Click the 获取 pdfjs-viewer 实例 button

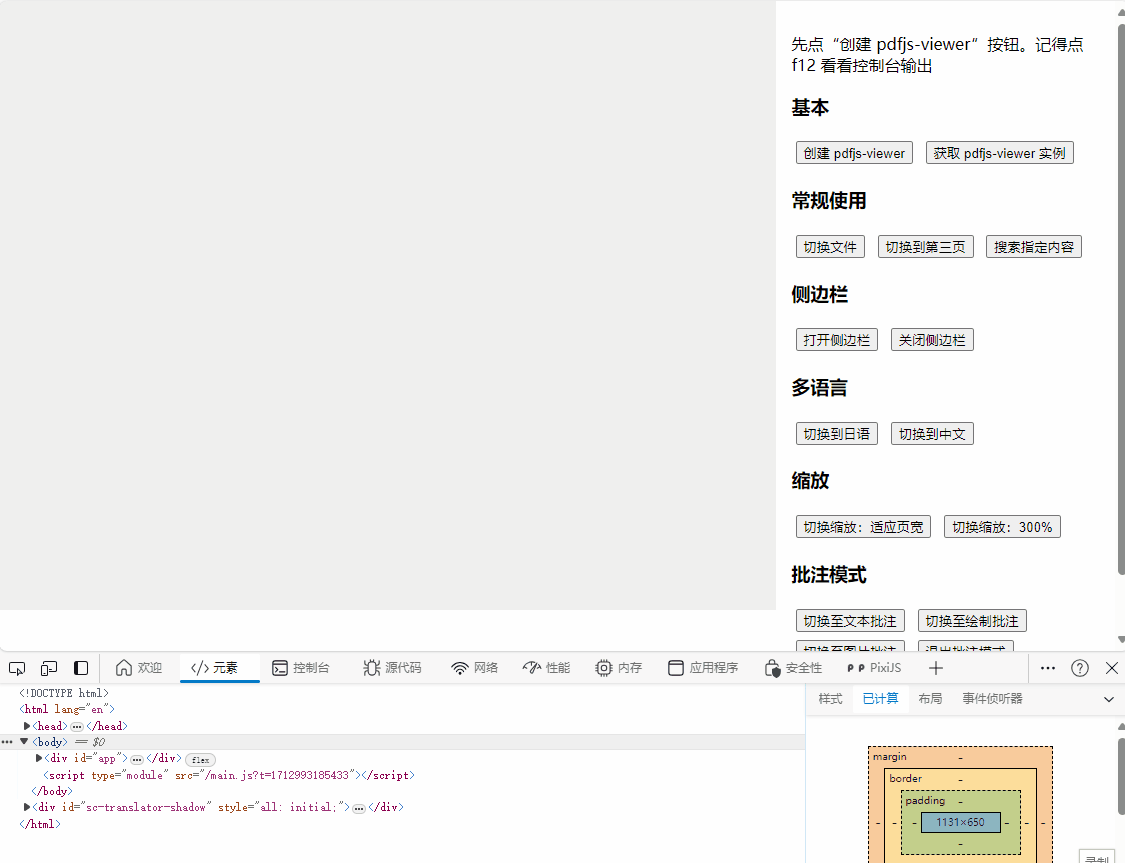[x=999, y=153]
